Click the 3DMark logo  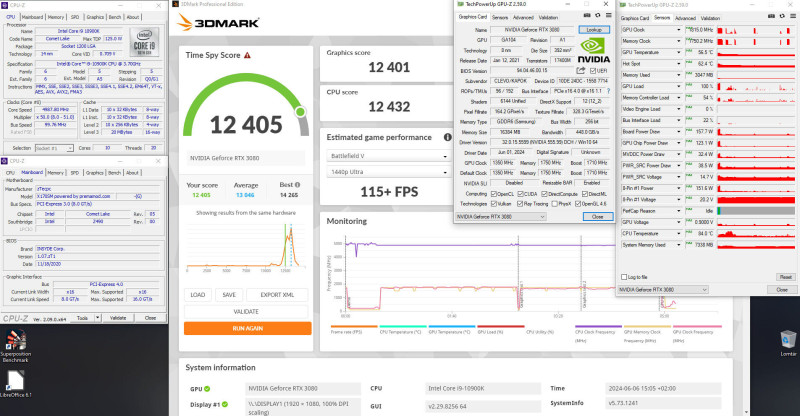click(218, 23)
